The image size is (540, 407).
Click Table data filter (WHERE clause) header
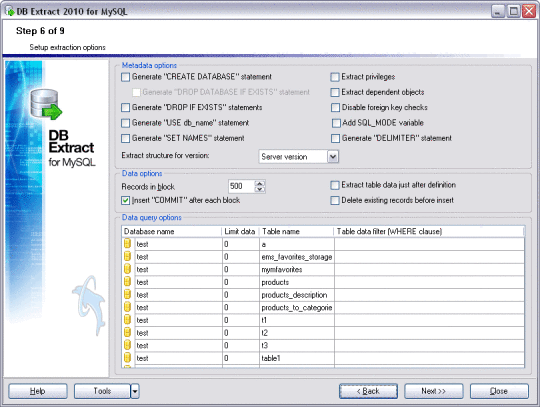[429, 231]
